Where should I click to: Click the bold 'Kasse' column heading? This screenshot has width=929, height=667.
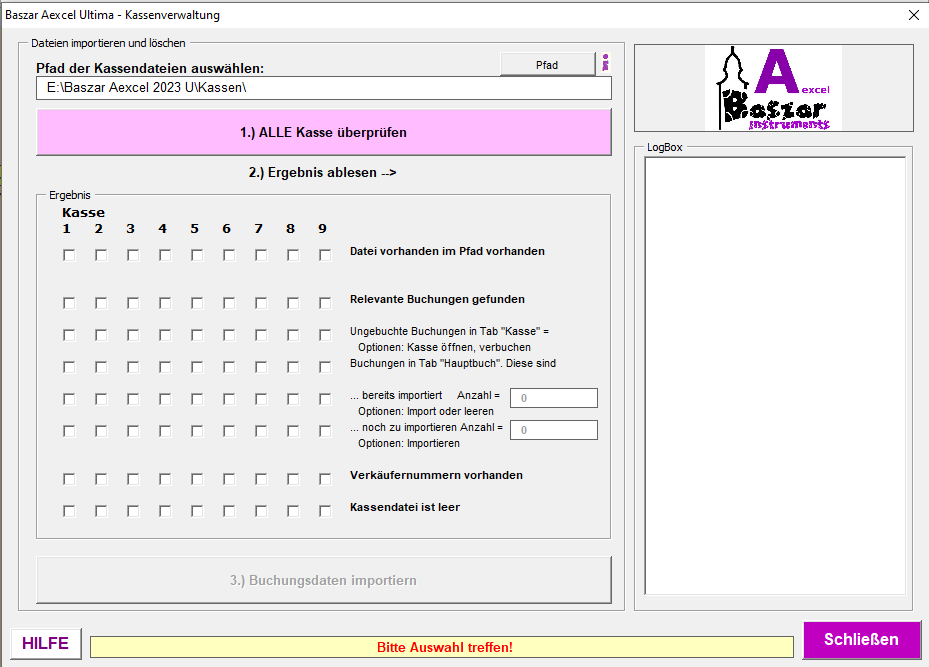click(x=84, y=213)
